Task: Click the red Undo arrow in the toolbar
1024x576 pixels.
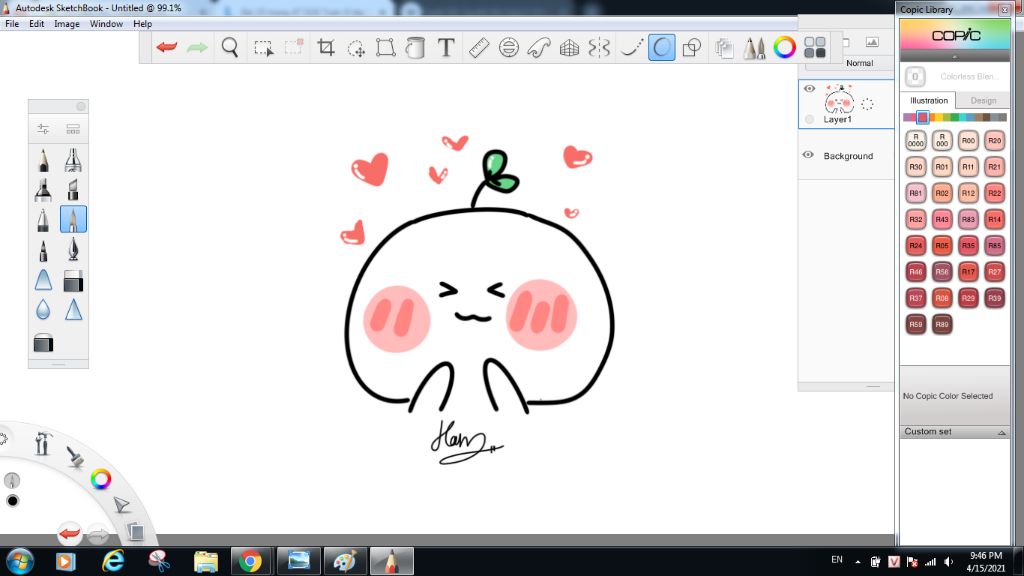Action: pos(167,47)
